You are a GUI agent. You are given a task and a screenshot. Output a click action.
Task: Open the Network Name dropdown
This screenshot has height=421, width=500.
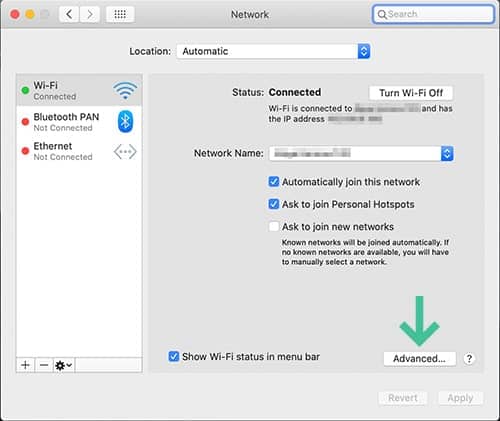361,153
